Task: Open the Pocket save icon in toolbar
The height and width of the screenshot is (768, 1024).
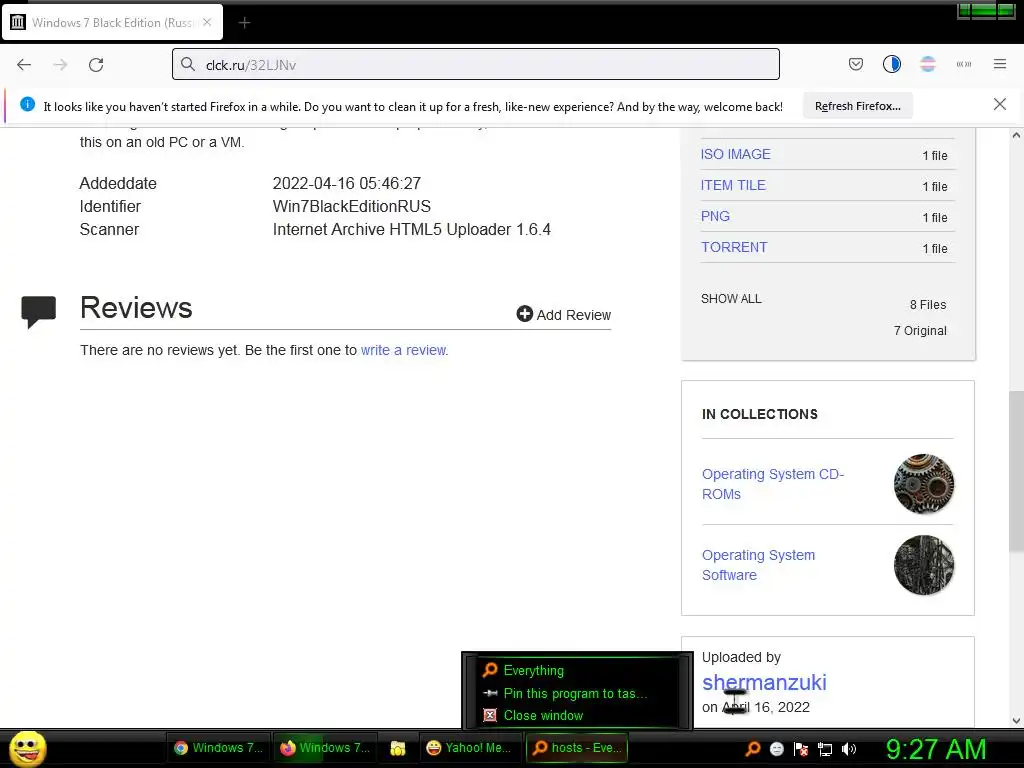Action: 856,64
